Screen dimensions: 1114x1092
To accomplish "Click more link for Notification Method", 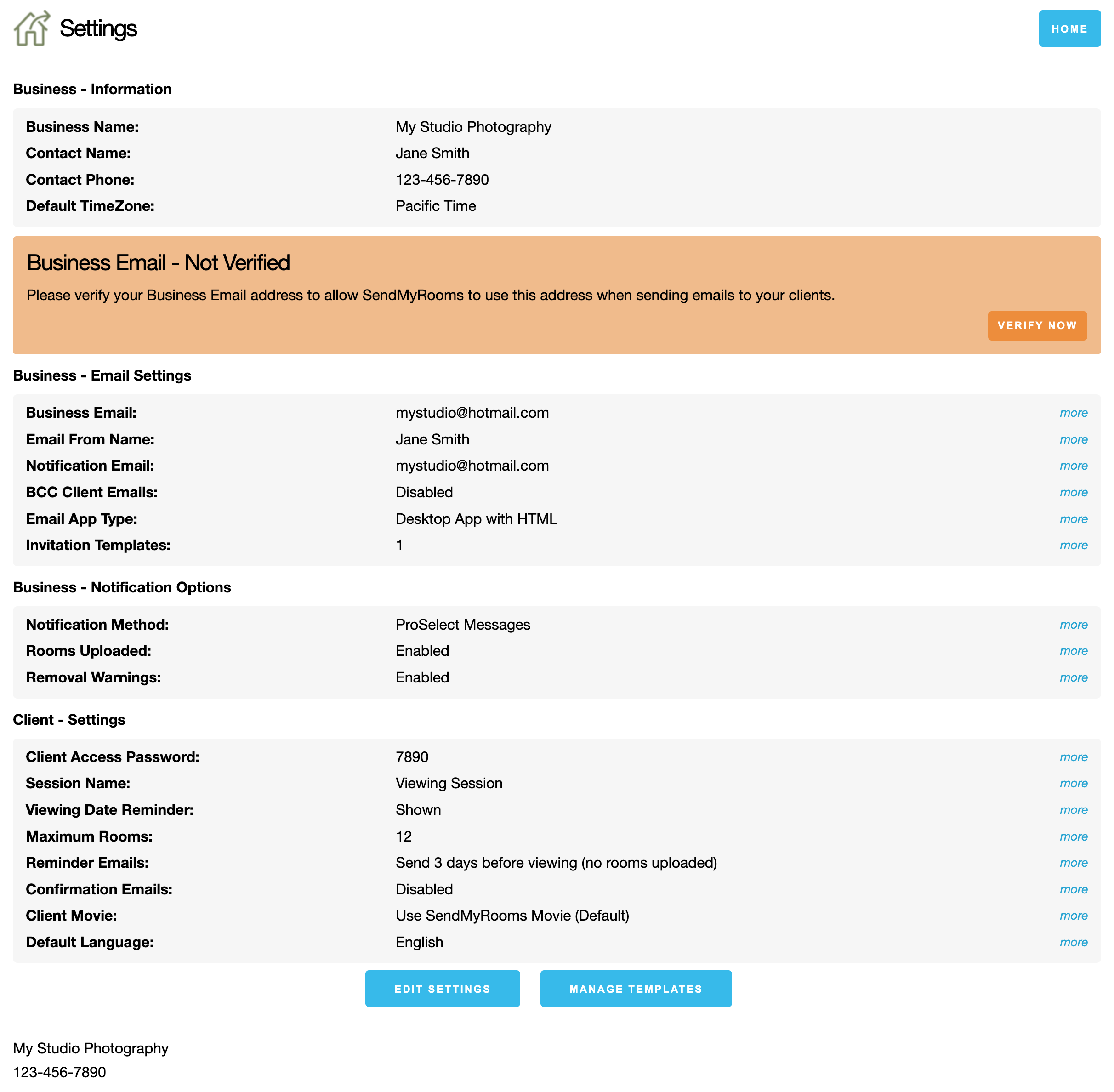I will [1073, 625].
